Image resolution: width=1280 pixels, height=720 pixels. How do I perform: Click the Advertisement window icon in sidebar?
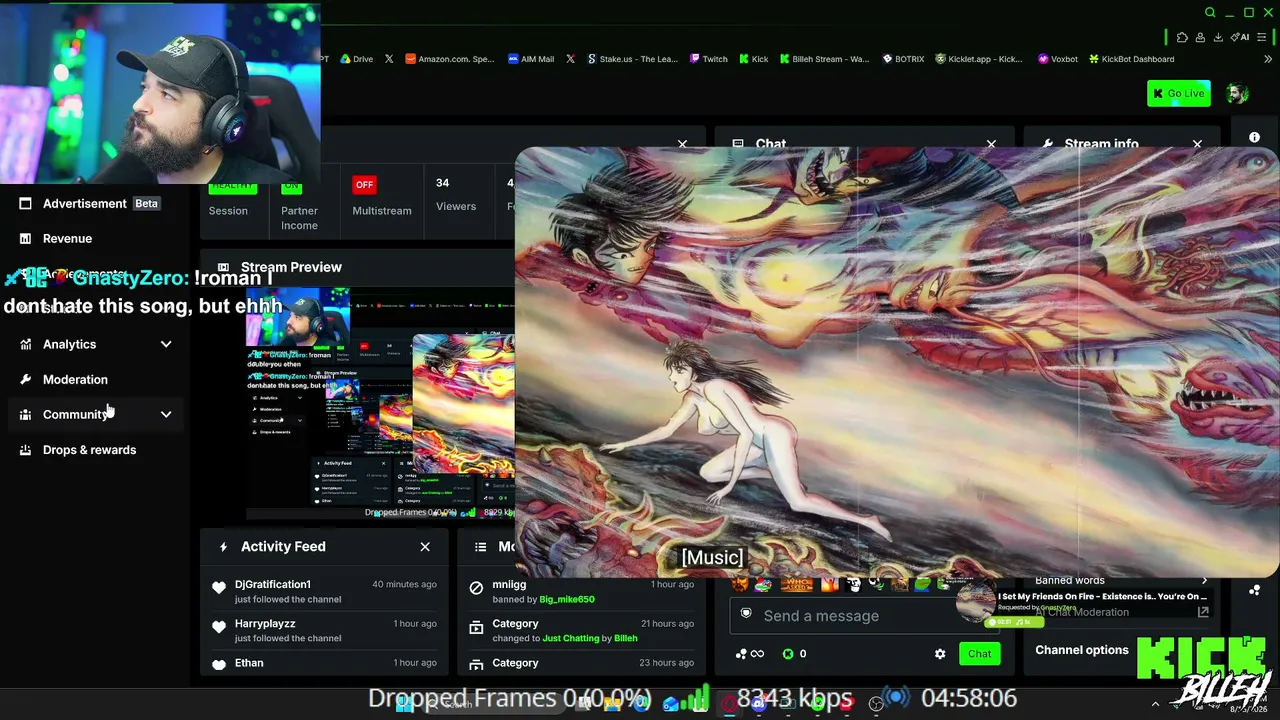(25, 203)
